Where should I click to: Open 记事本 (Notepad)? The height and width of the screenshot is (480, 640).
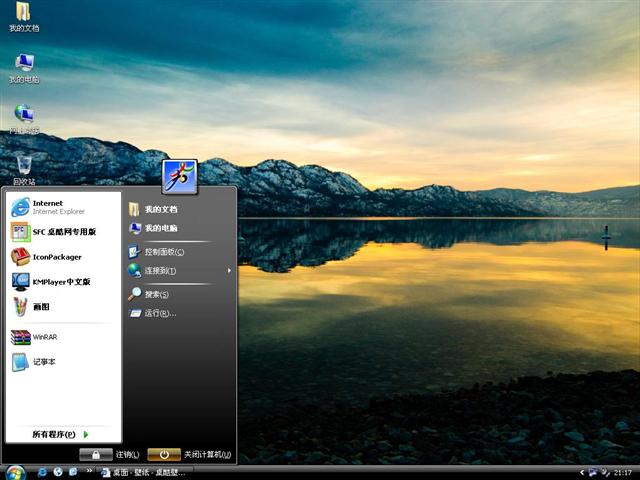43,361
